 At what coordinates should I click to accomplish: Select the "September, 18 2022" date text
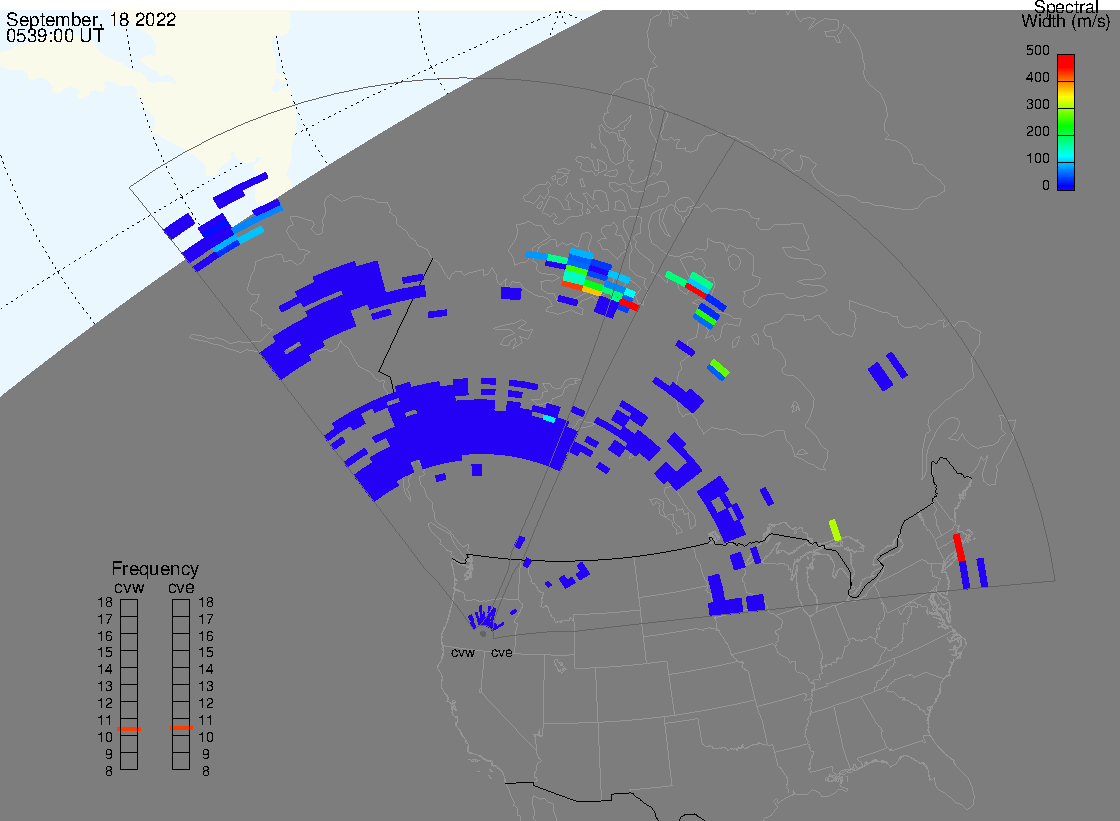(91, 19)
